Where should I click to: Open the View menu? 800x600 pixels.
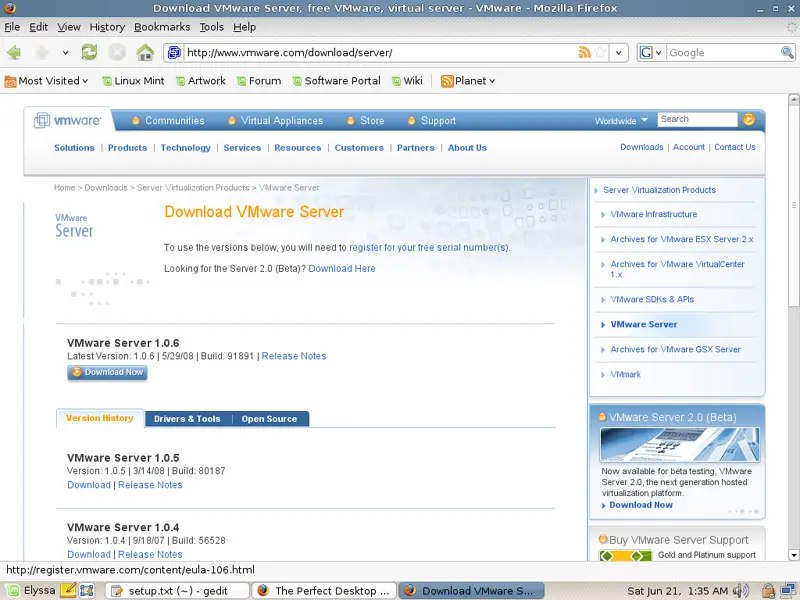[68, 27]
